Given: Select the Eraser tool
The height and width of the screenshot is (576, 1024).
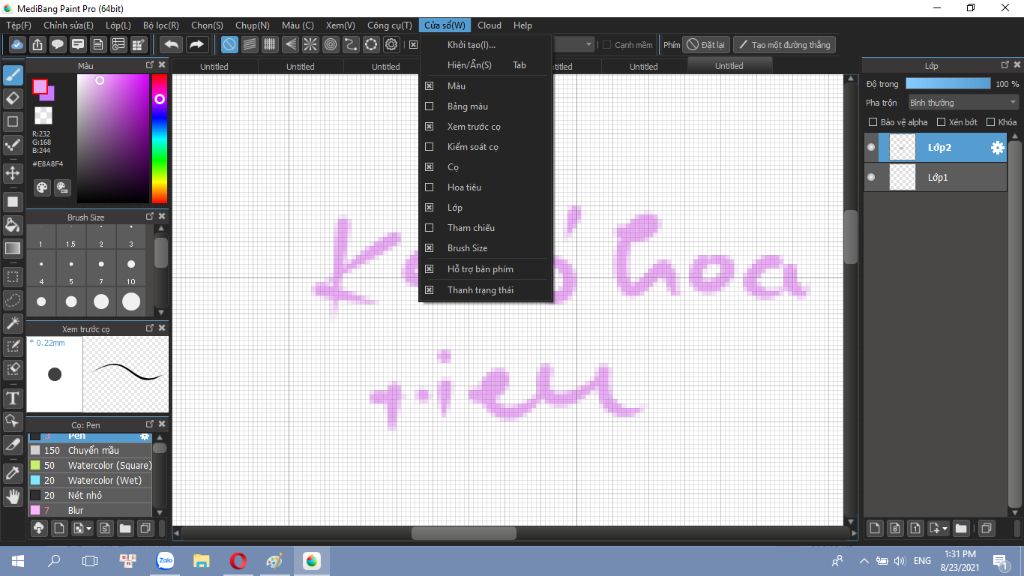Looking at the screenshot, I should click(x=12, y=99).
